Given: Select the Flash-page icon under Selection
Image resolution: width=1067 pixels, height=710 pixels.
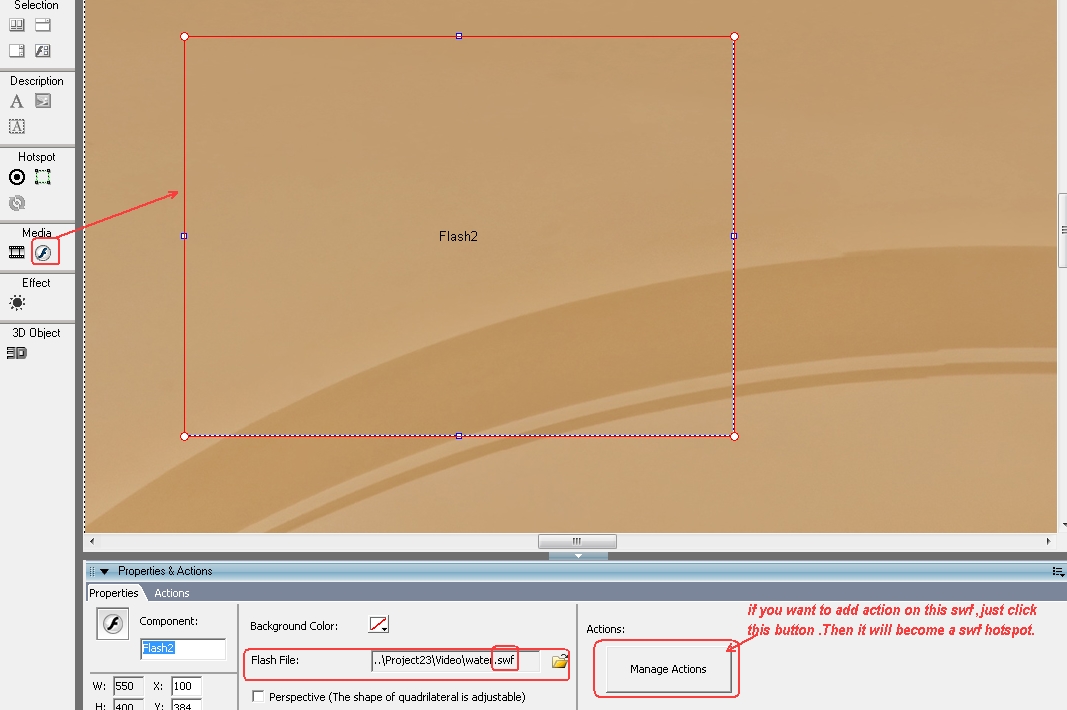Looking at the screenshot, I should tap(43, 50).
